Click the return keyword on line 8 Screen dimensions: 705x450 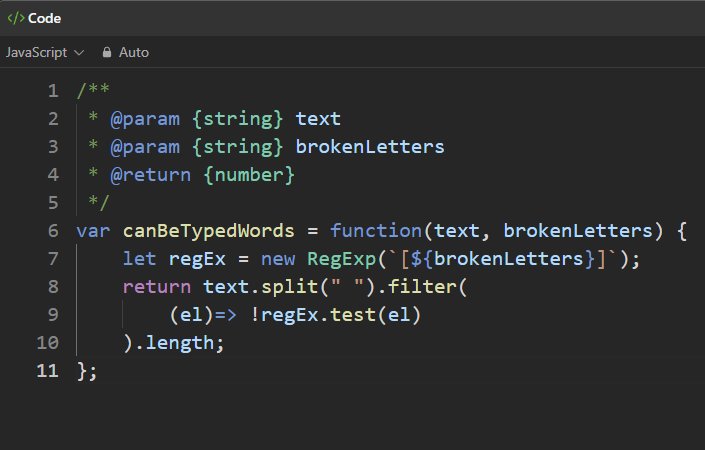click(157, 287)
